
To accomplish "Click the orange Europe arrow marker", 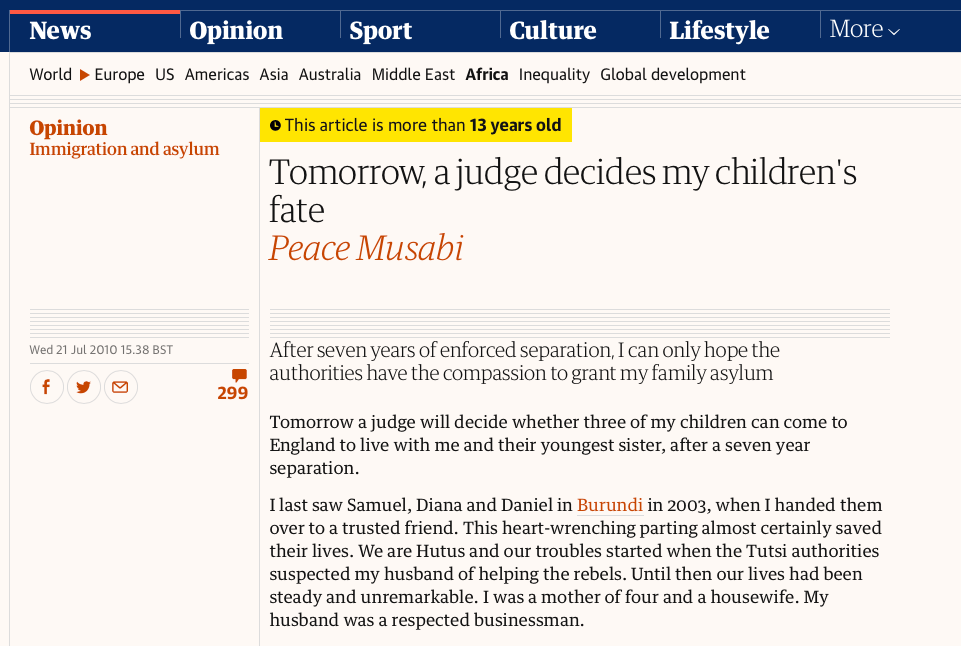I will [x=85, y=75].
